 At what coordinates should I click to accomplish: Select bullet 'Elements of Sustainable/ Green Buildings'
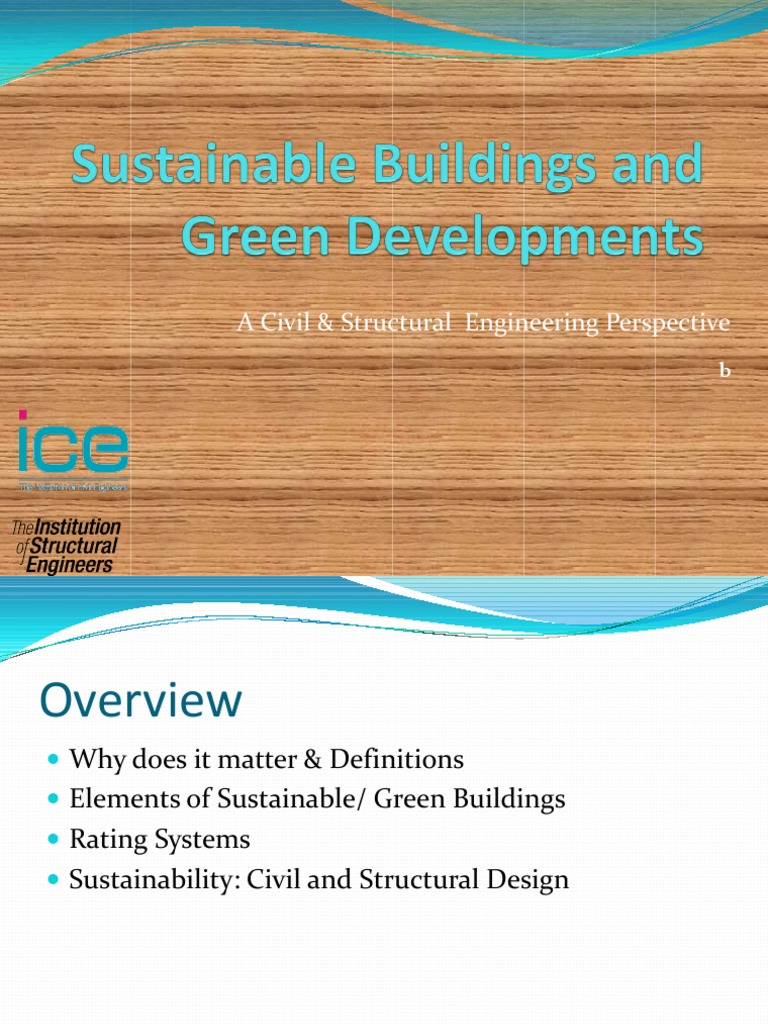(317, 799)
